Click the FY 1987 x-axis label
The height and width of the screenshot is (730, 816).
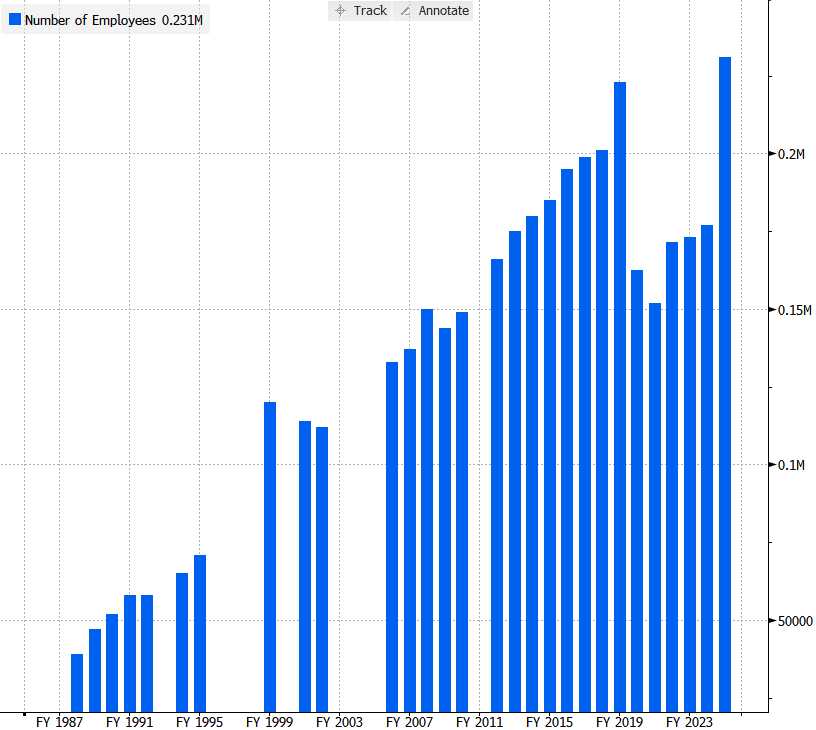pyautogui.click(x=59, y=721)
